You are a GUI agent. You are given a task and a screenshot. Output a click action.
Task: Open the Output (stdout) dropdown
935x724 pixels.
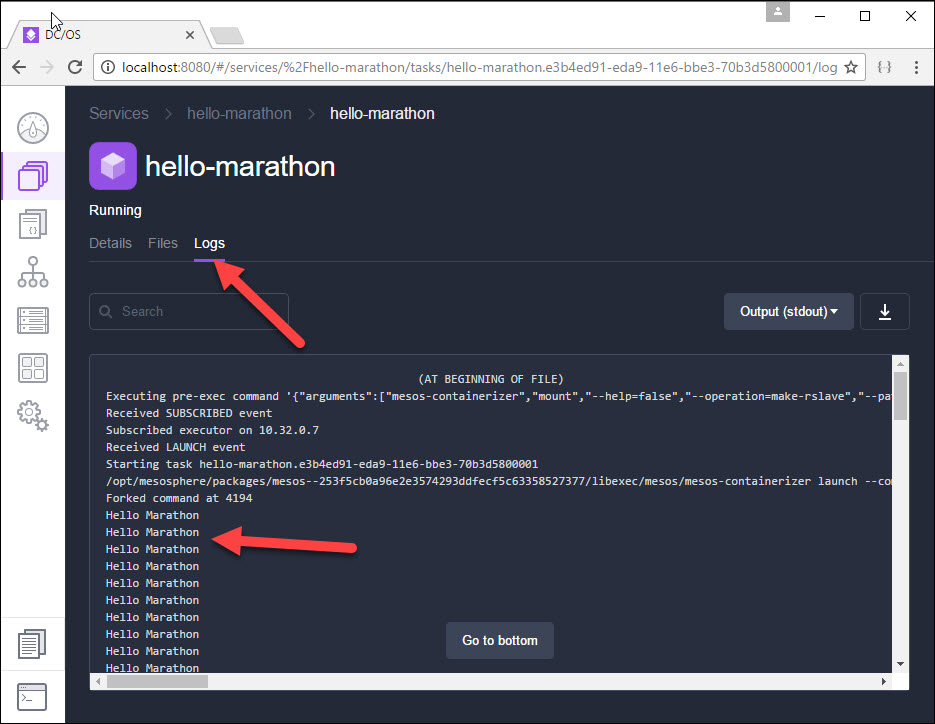[788, 311]
